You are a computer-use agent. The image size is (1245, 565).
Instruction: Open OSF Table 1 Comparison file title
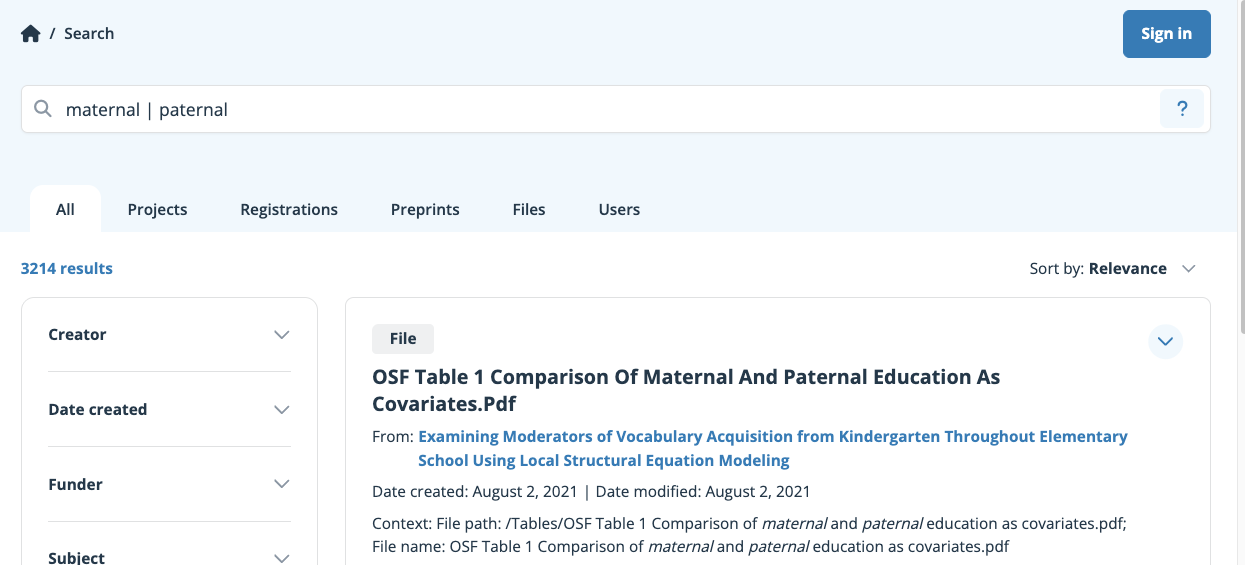click(x=686, y=391)
